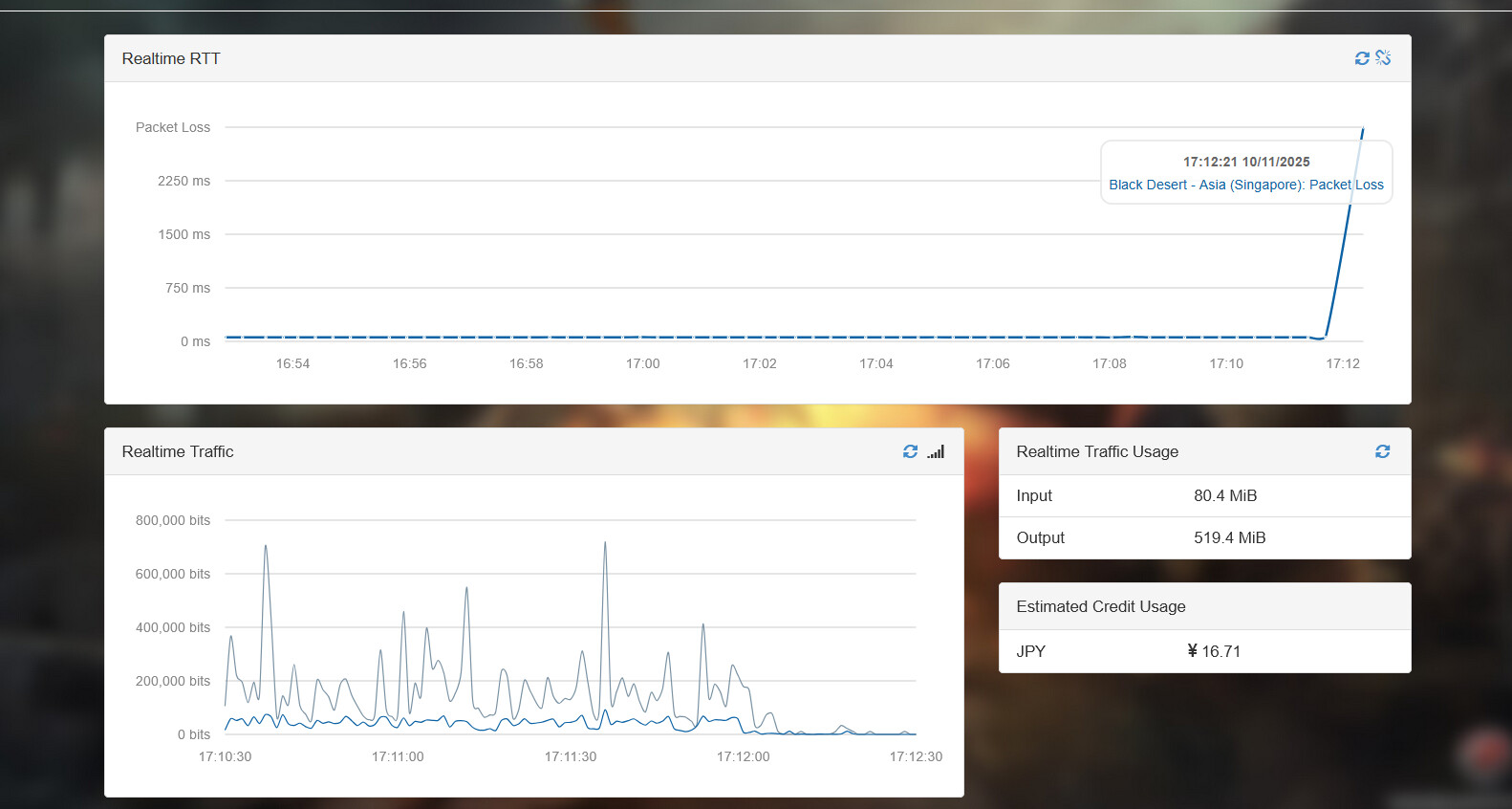Select the Realtime Traffic Usage header
The image size is (1512, 809).
pos(1097,451)
